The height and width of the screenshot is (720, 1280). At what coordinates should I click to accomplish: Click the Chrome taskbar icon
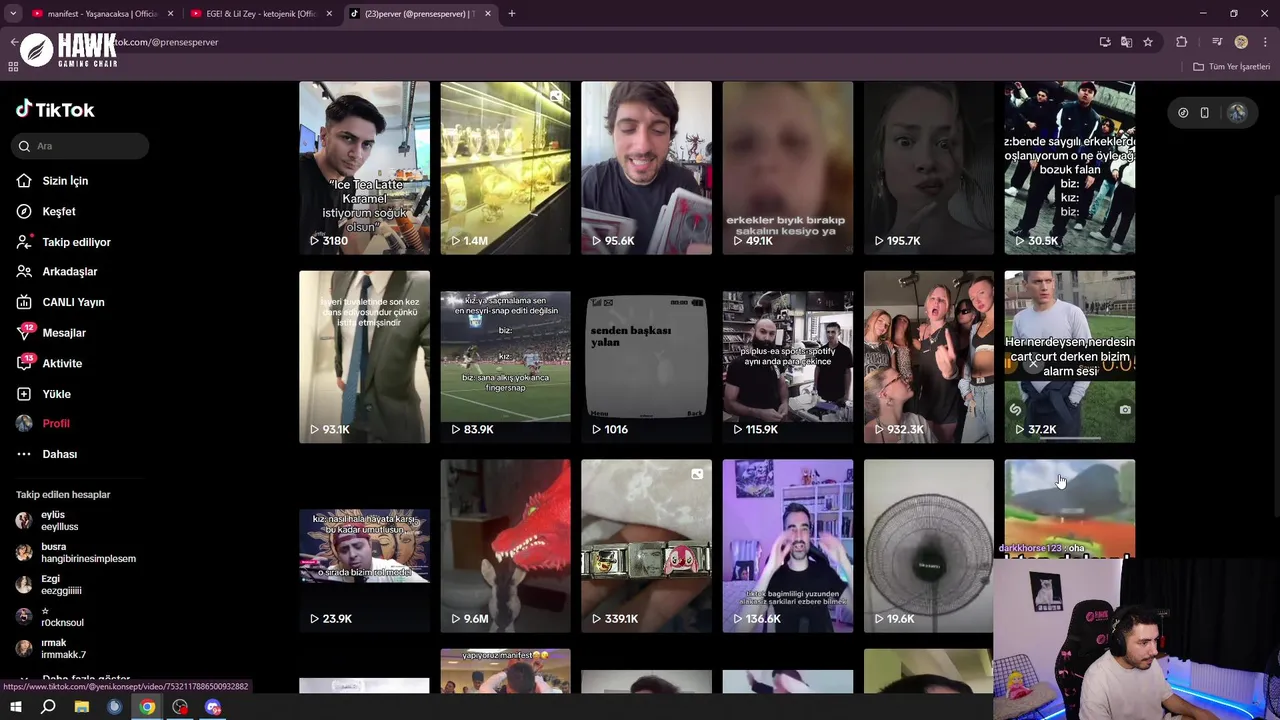click(147, 707)
